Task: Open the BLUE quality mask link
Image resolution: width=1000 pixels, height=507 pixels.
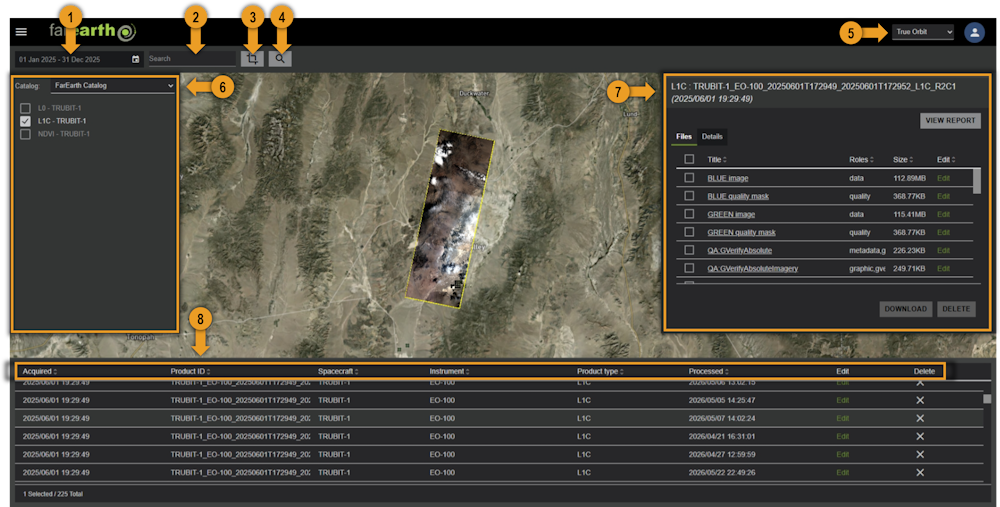Action: [x=738, y=196]
